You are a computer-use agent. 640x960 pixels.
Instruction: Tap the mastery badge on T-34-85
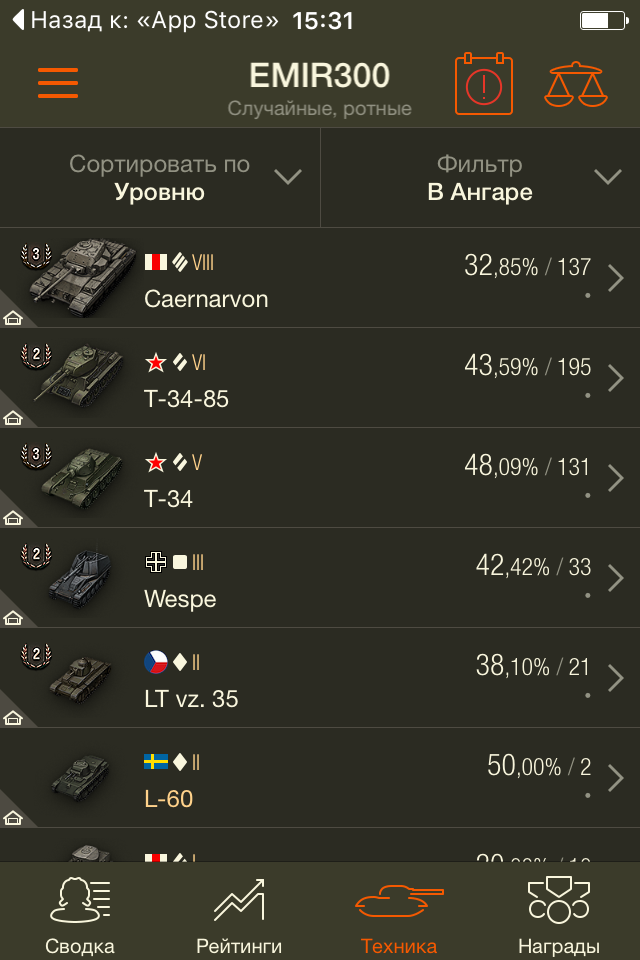coord(36,354)
